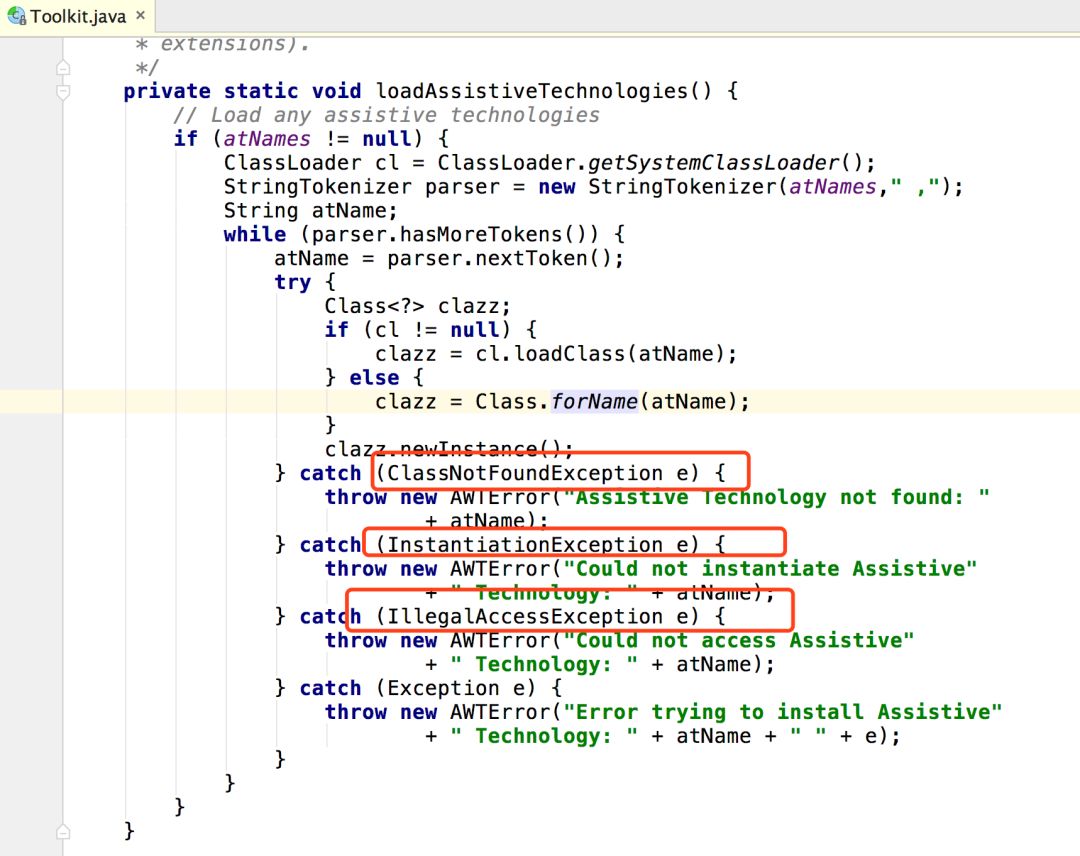Click the "private" keyword
Screen dimensions: 1080x856
[x=167, y=91]
